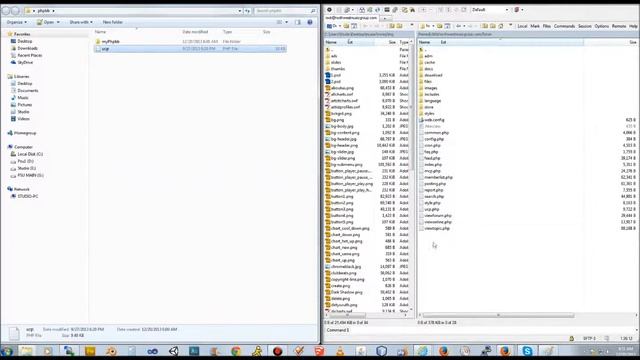640x360 pixels.
Task: Select remote file 'ucp.php'
Action: (431, 209)
